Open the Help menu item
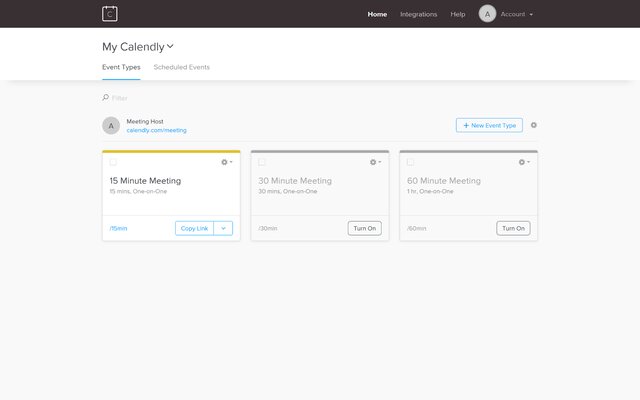Viewport: 640px width, 400px height. pos(458,14)
